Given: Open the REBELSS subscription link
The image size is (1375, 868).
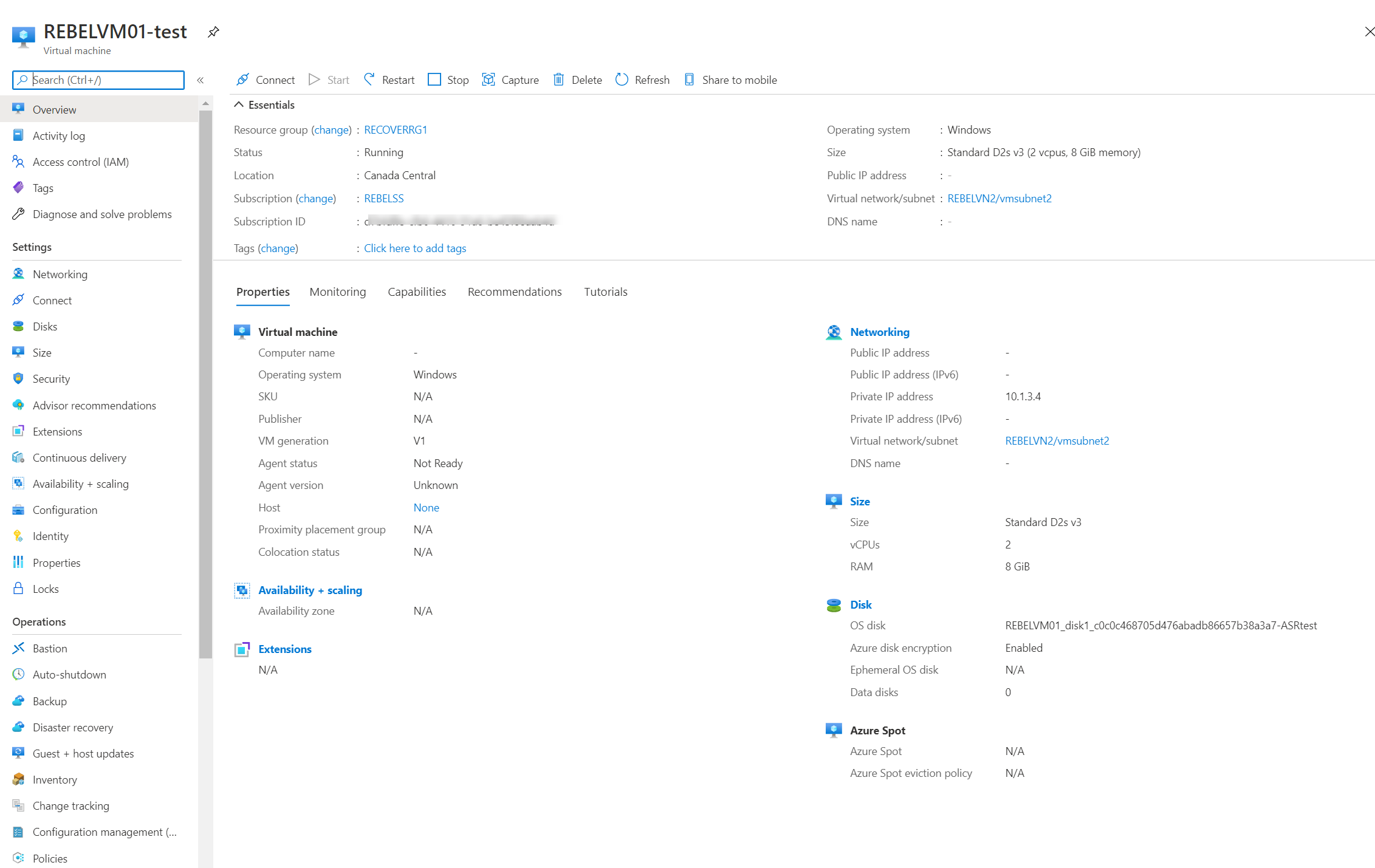Looking at the screenshot, I should [x=384, y=198].
